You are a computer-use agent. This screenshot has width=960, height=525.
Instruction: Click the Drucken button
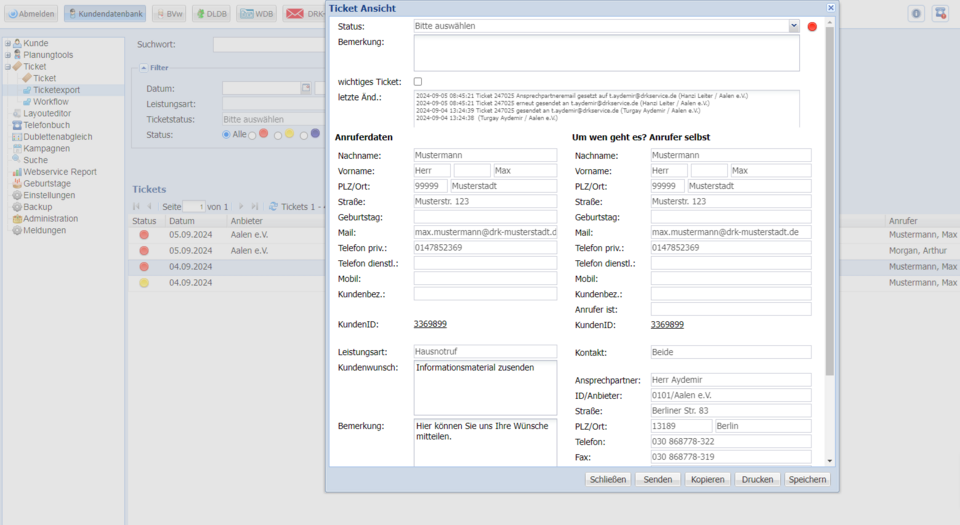click(x=757, y=480)
